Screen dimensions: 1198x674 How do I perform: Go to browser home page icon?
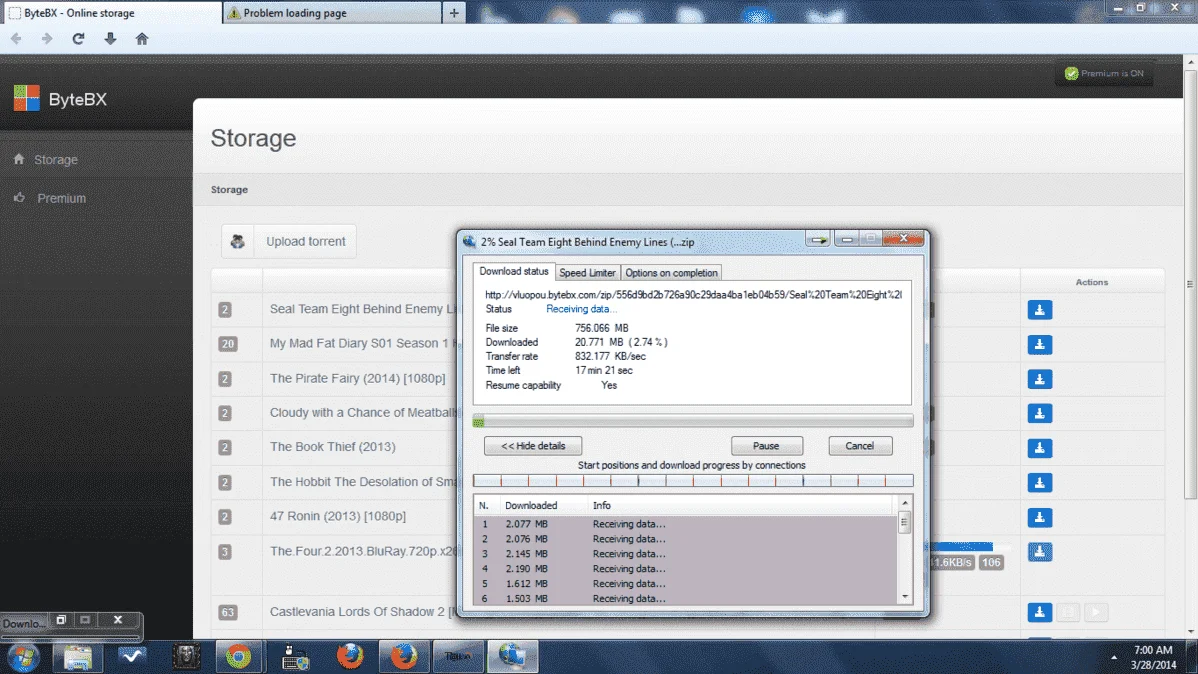(x=142, y=39)
